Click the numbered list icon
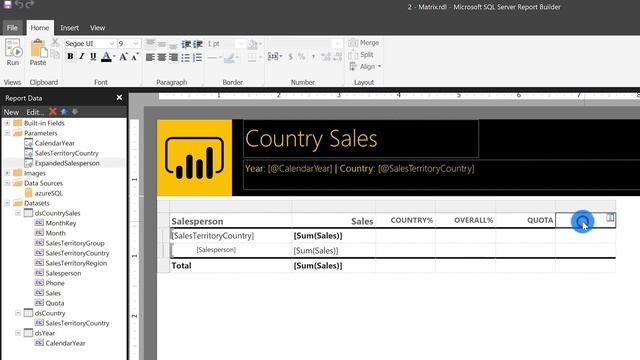 (198, 58)
